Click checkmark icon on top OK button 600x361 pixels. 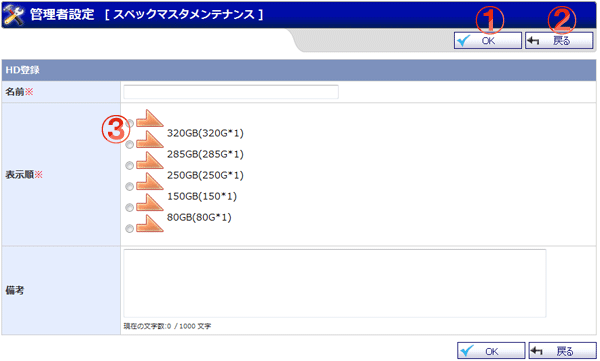click(464, 41)
